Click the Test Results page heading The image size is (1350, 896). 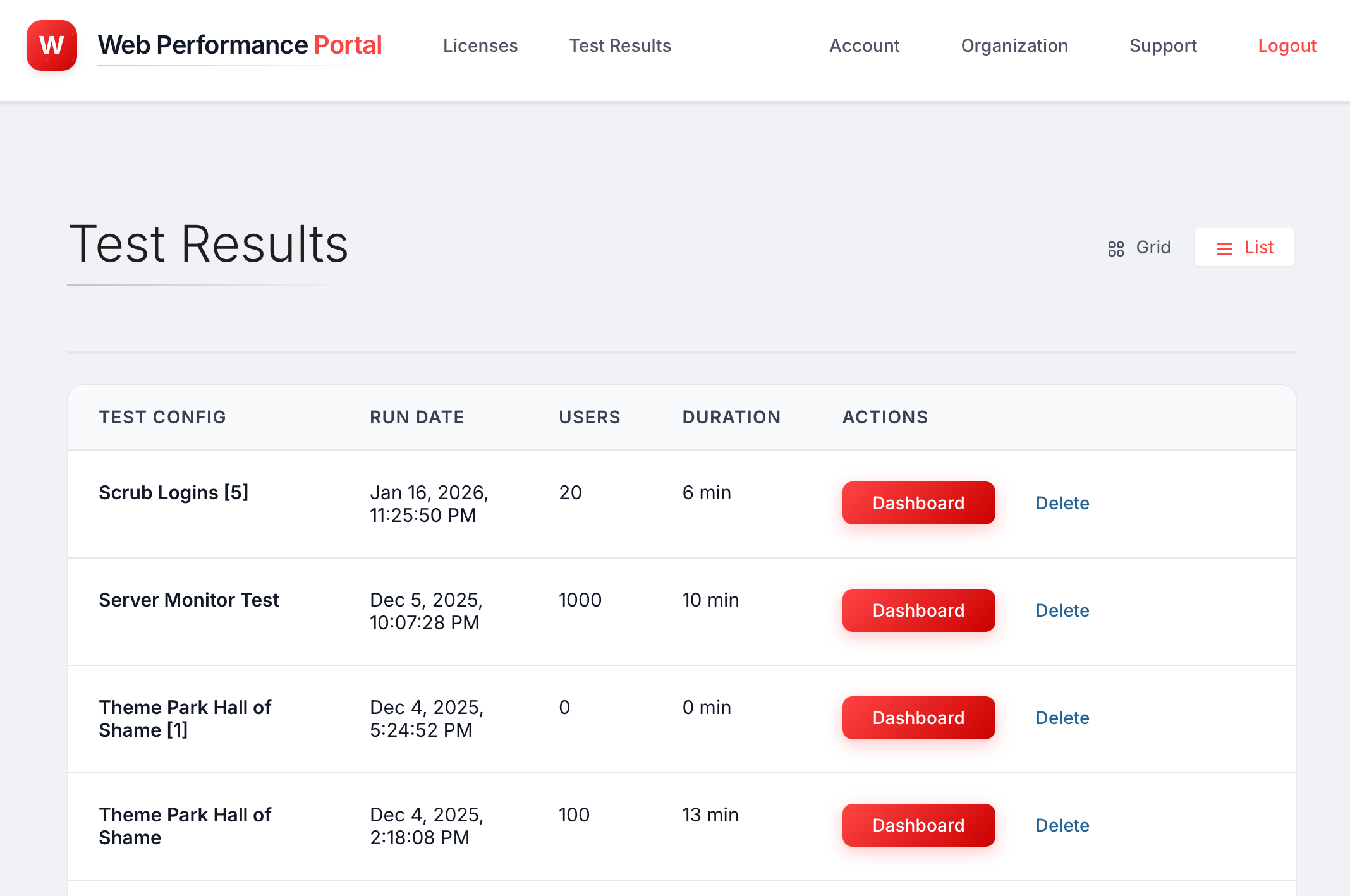click(x=209, y=244)
